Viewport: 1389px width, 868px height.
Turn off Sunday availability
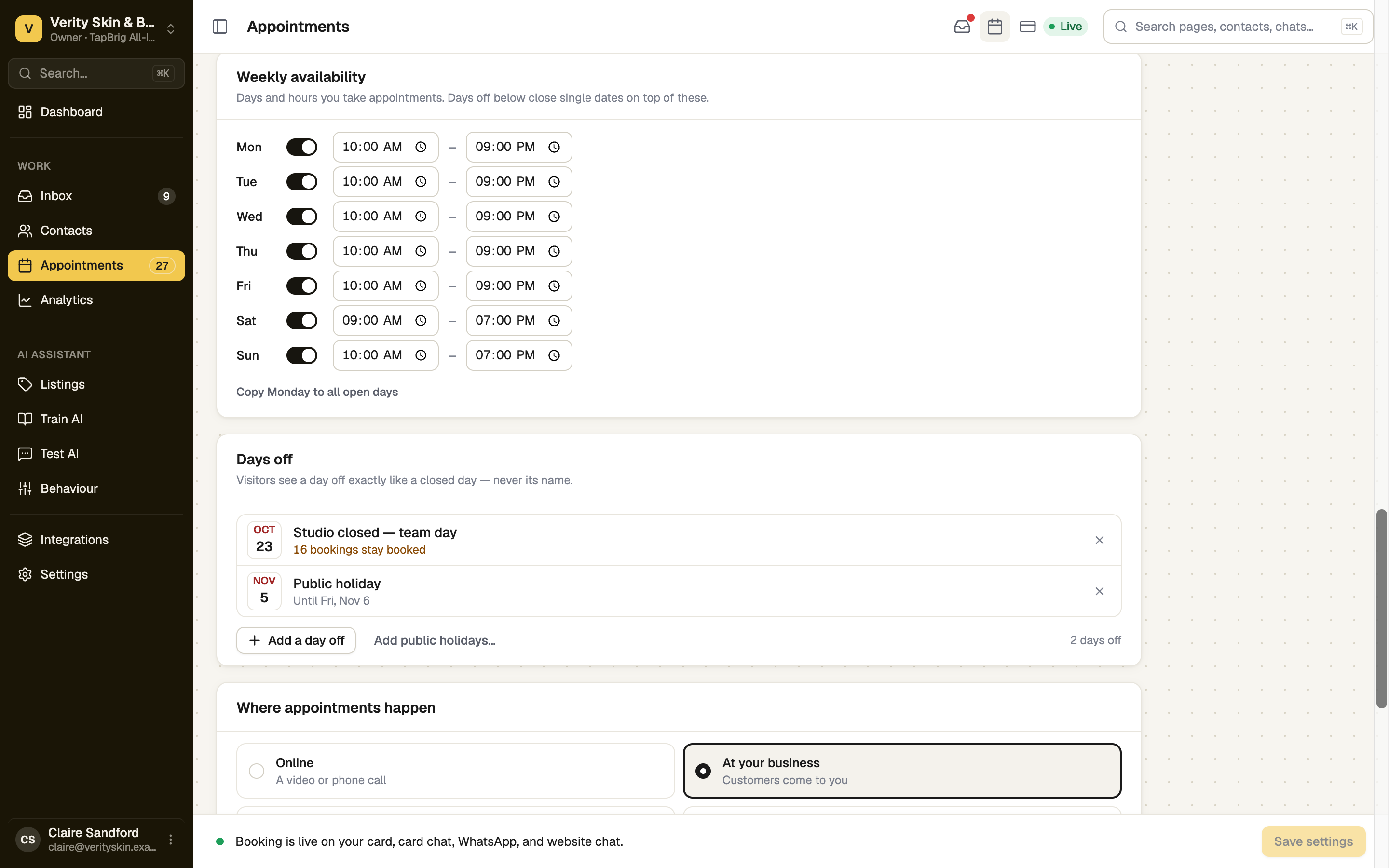[x=302, y=355]
